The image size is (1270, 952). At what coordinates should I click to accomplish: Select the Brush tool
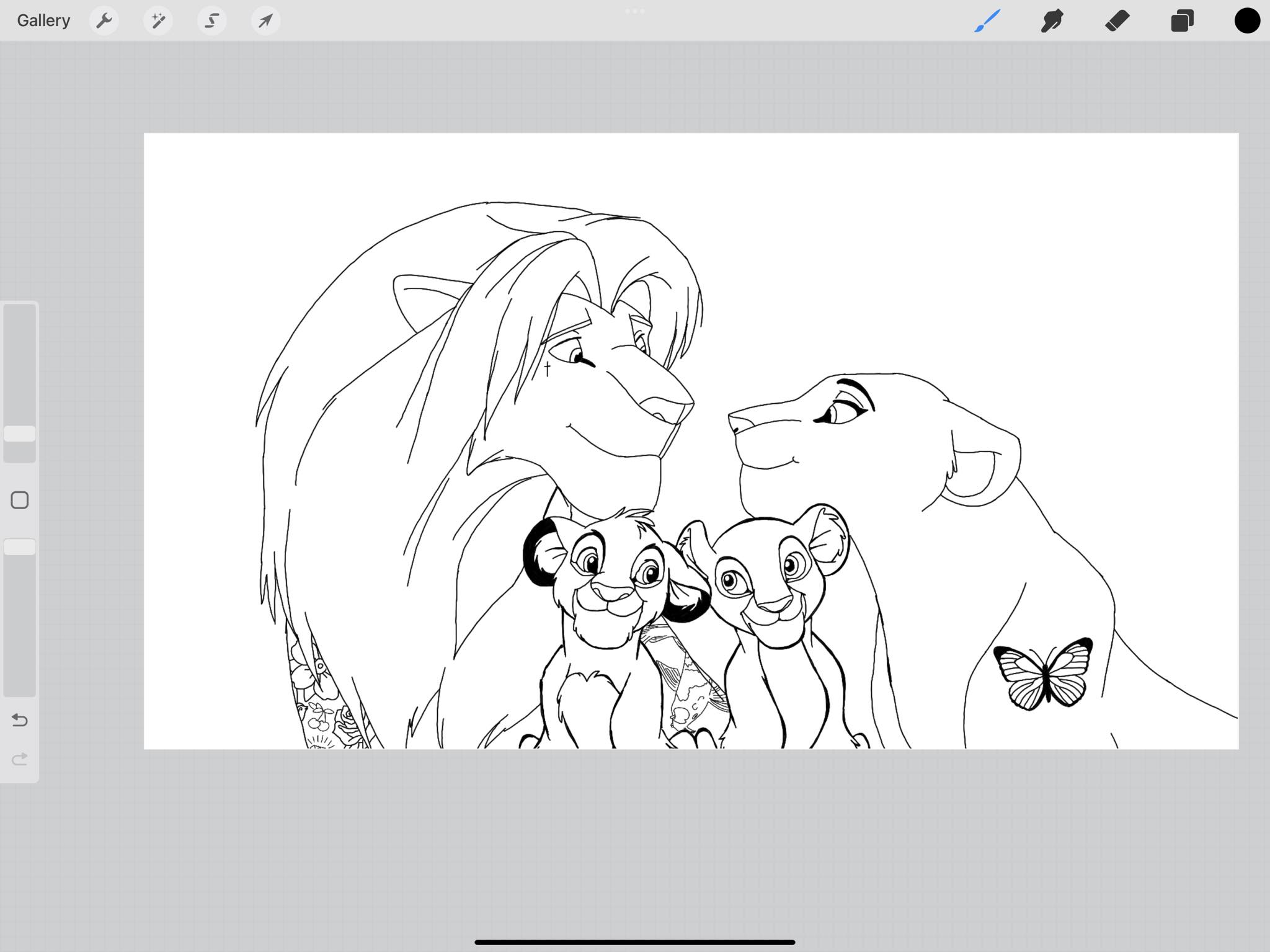(987, 20)
